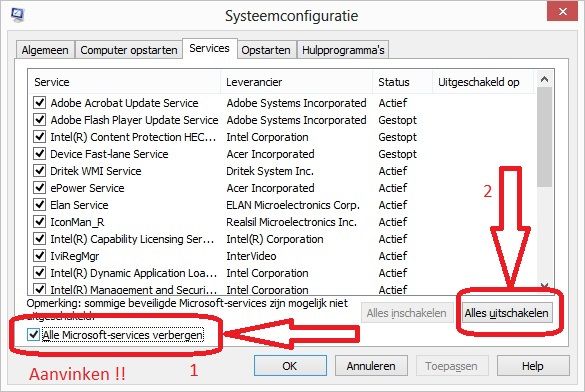Image resolution: width=585 pixels, height=392 pixels.
Task: Click the Systeemconfiguratie title bar icon
Action: point(18,15)
